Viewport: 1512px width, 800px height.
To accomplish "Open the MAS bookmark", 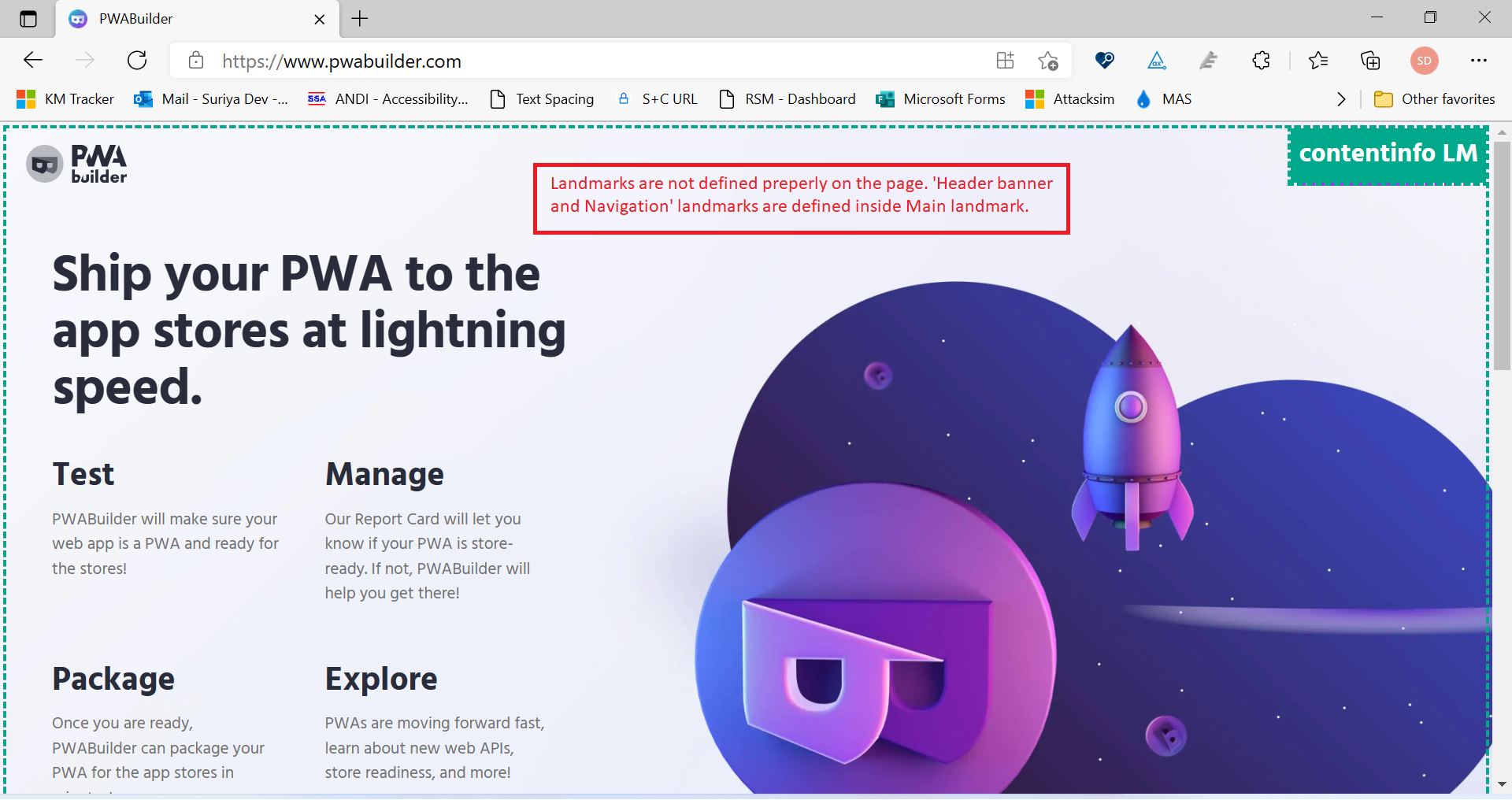I will [x=1164, y=99].
